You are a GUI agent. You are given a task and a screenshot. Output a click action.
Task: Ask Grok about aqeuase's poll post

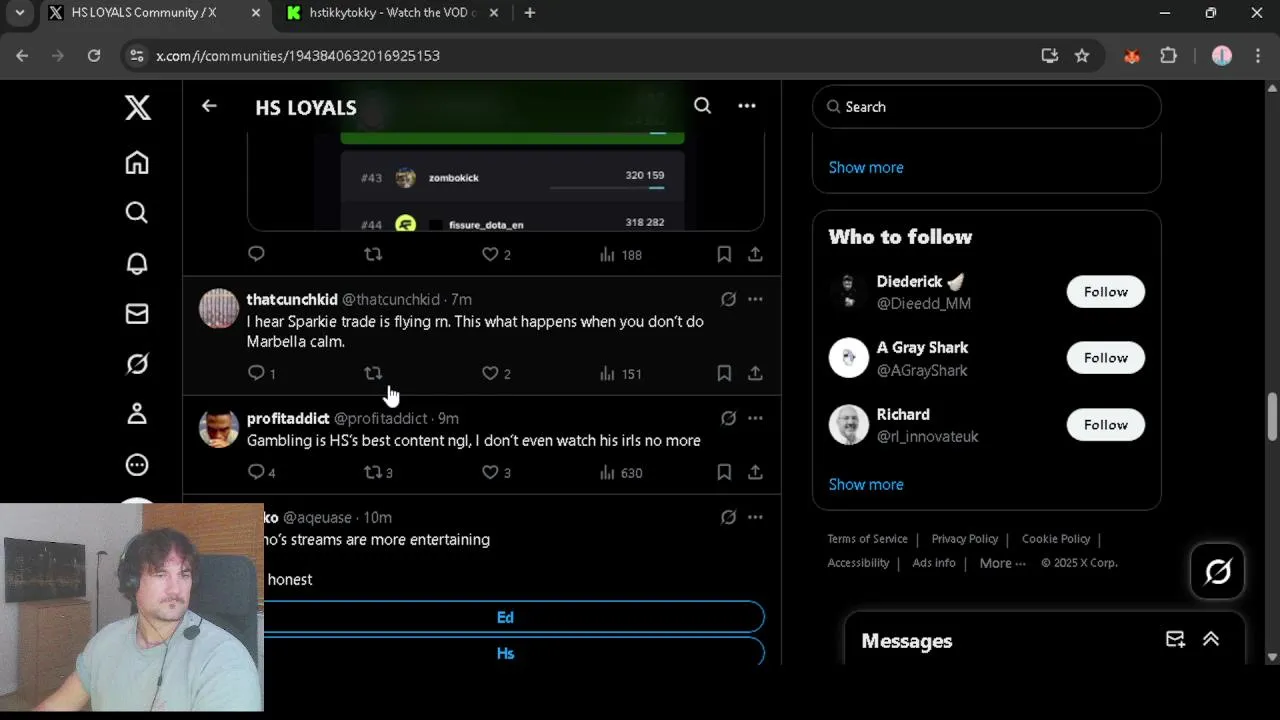(x=728, y=517)
